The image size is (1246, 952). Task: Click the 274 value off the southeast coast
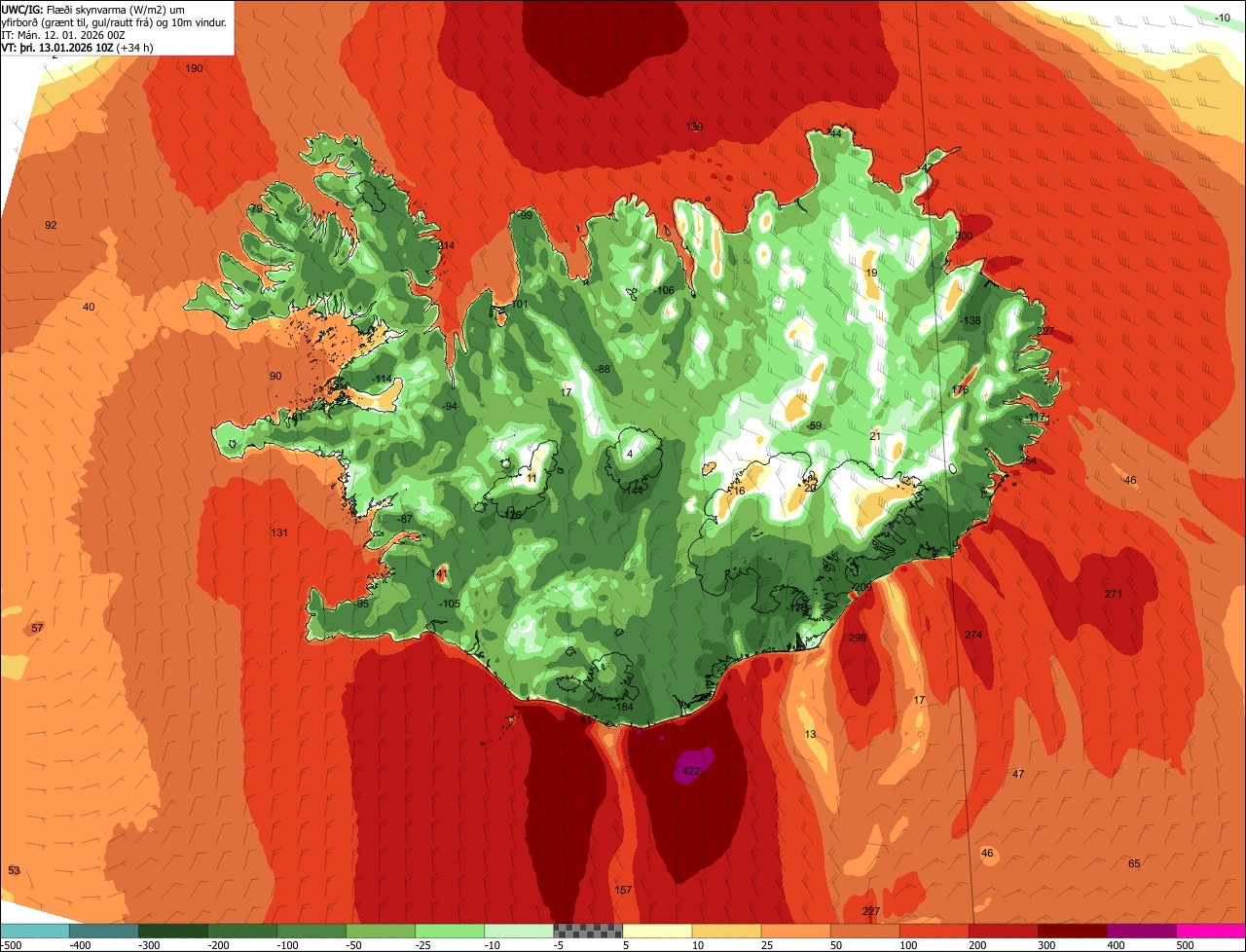pos(973,635)
